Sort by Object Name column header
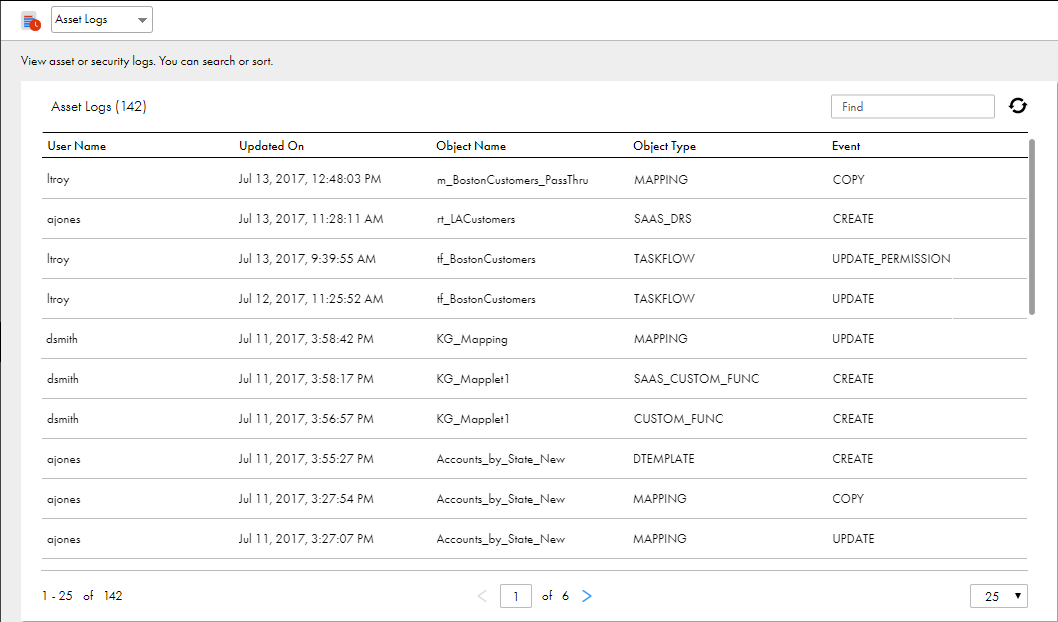Screen dimensions: 1058x622 coord(471,146)
